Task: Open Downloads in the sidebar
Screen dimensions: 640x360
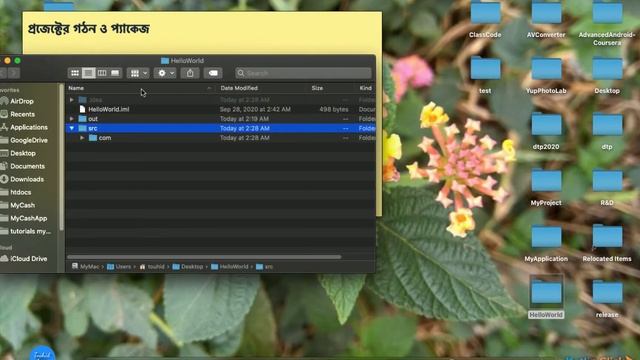Action: pyautogui.click(x=27, y=179)
